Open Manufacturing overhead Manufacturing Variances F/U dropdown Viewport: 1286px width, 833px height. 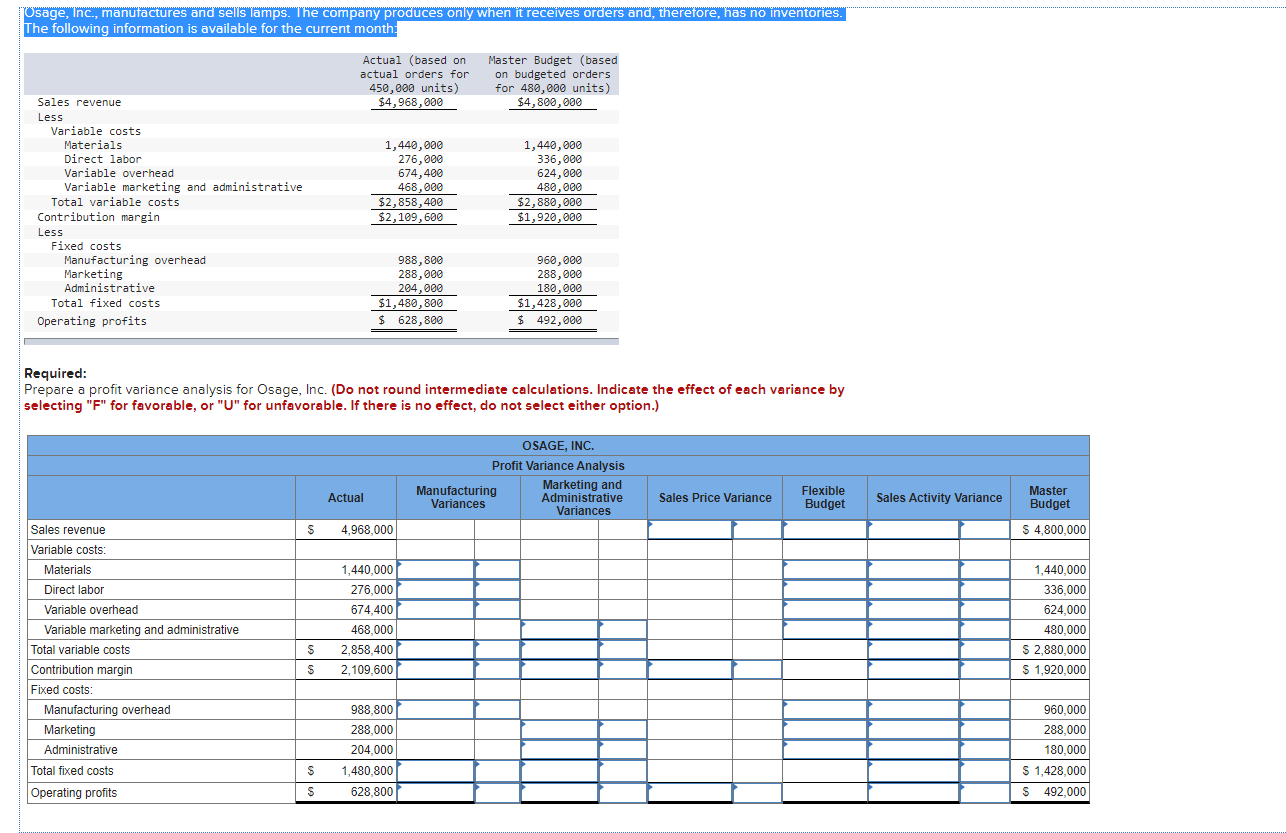point(497,710)
